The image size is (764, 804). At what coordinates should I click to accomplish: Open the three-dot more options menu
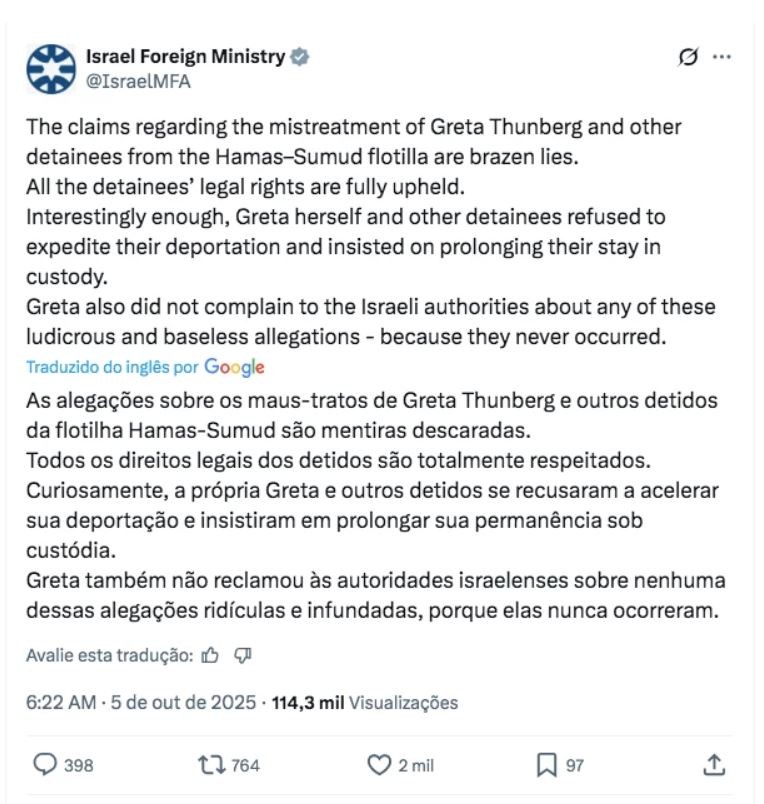point(721,58)
